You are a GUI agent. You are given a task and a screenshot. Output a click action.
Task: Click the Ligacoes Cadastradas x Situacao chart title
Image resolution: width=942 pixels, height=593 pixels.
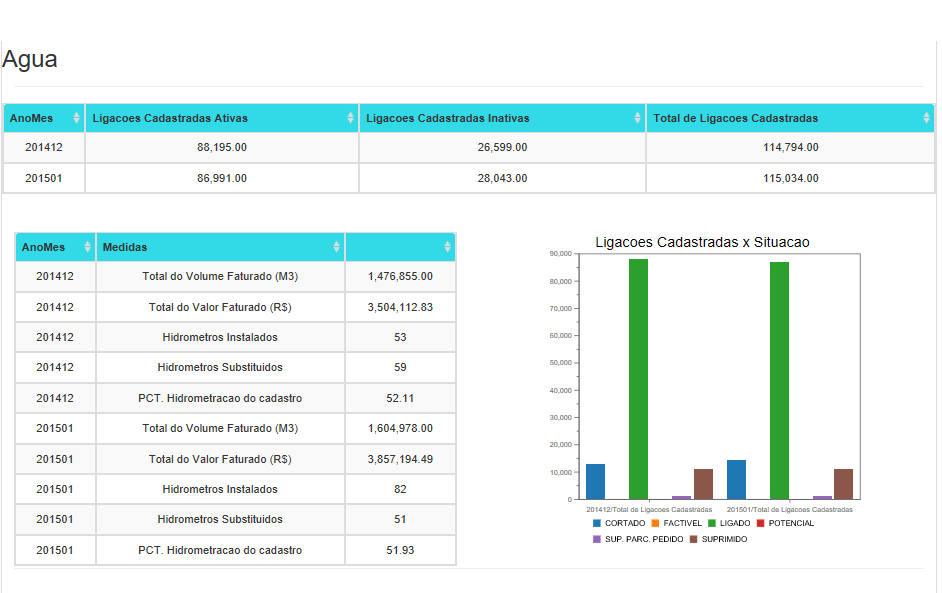702,242
